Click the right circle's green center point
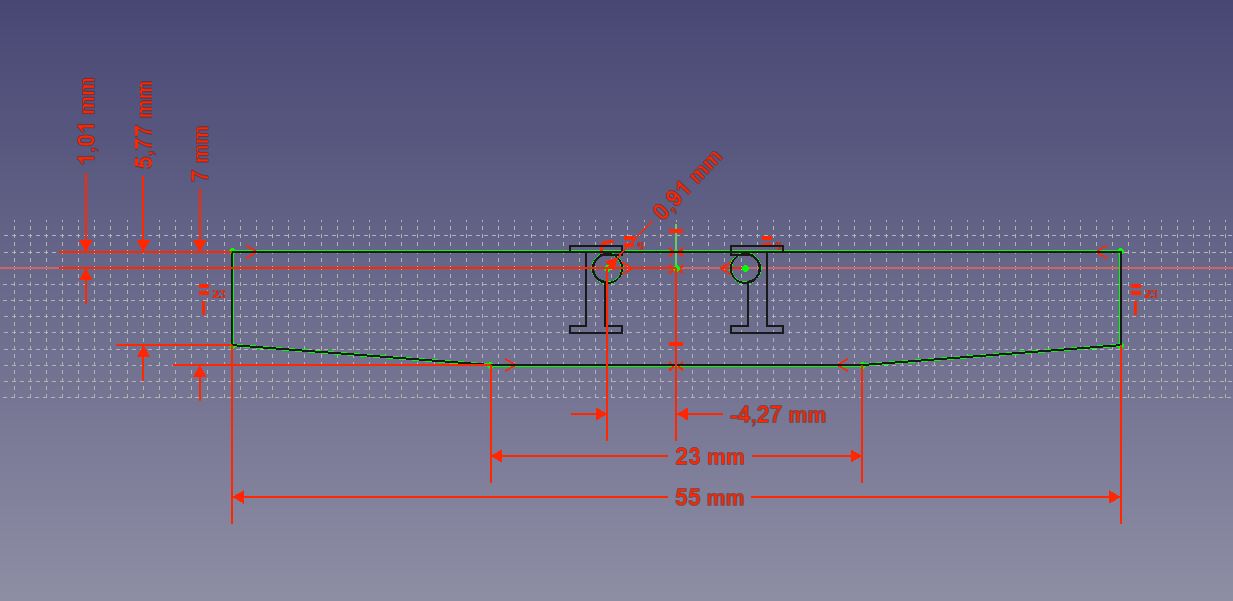This screenshot has height=601, width=1233. (745, 268)
